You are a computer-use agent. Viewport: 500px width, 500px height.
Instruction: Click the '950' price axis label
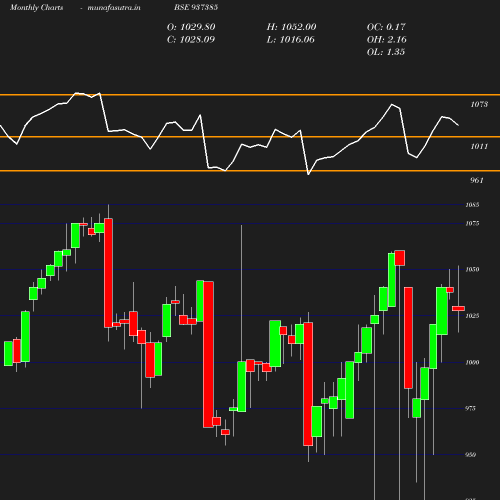[x=470, y=455]
